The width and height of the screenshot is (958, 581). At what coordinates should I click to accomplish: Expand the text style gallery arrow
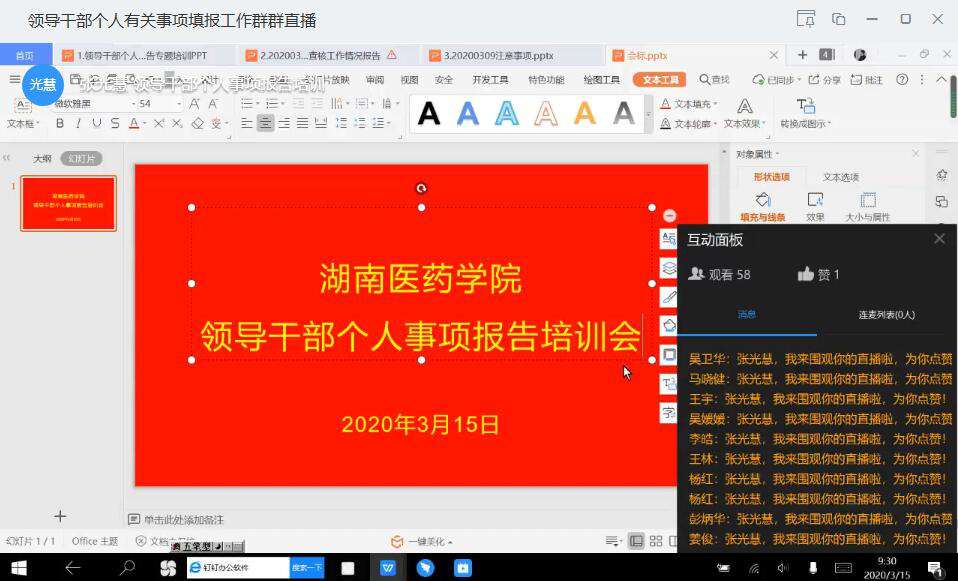click(x=648, y=114)
